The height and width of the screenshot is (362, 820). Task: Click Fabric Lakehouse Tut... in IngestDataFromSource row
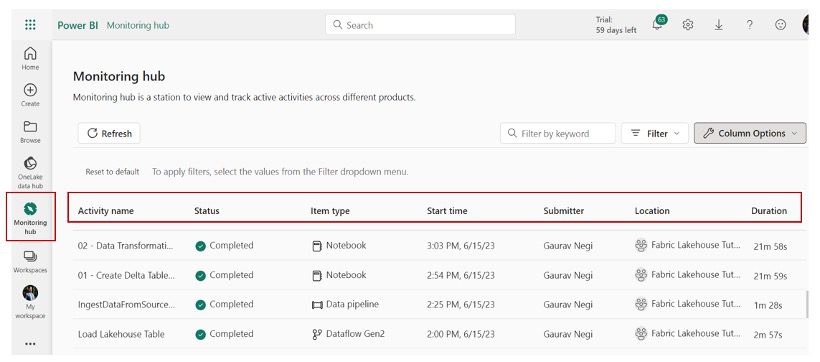click(x=696, y=304)
